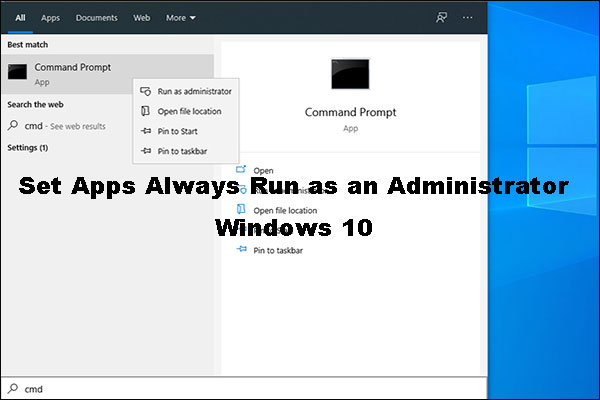
Task: Switch to the All search tab
Action: click(x=20, y=18)
